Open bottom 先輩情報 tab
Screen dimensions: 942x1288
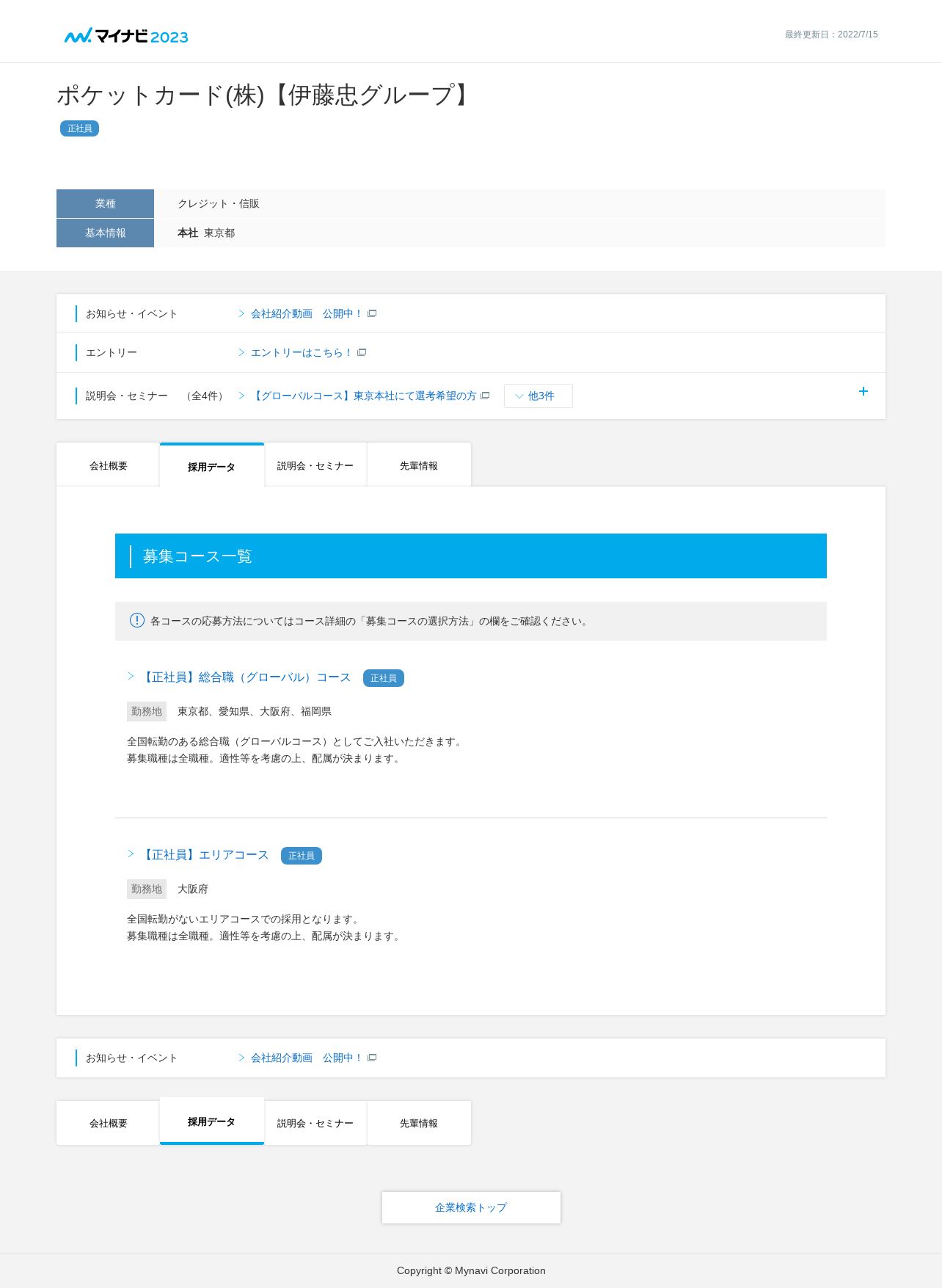point(419,1123)
